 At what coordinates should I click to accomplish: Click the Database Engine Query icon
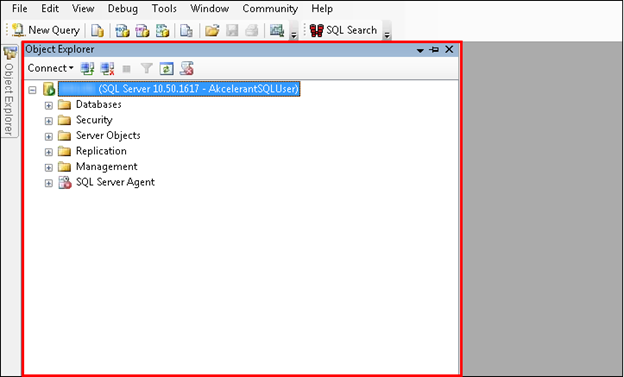(98, 30)
